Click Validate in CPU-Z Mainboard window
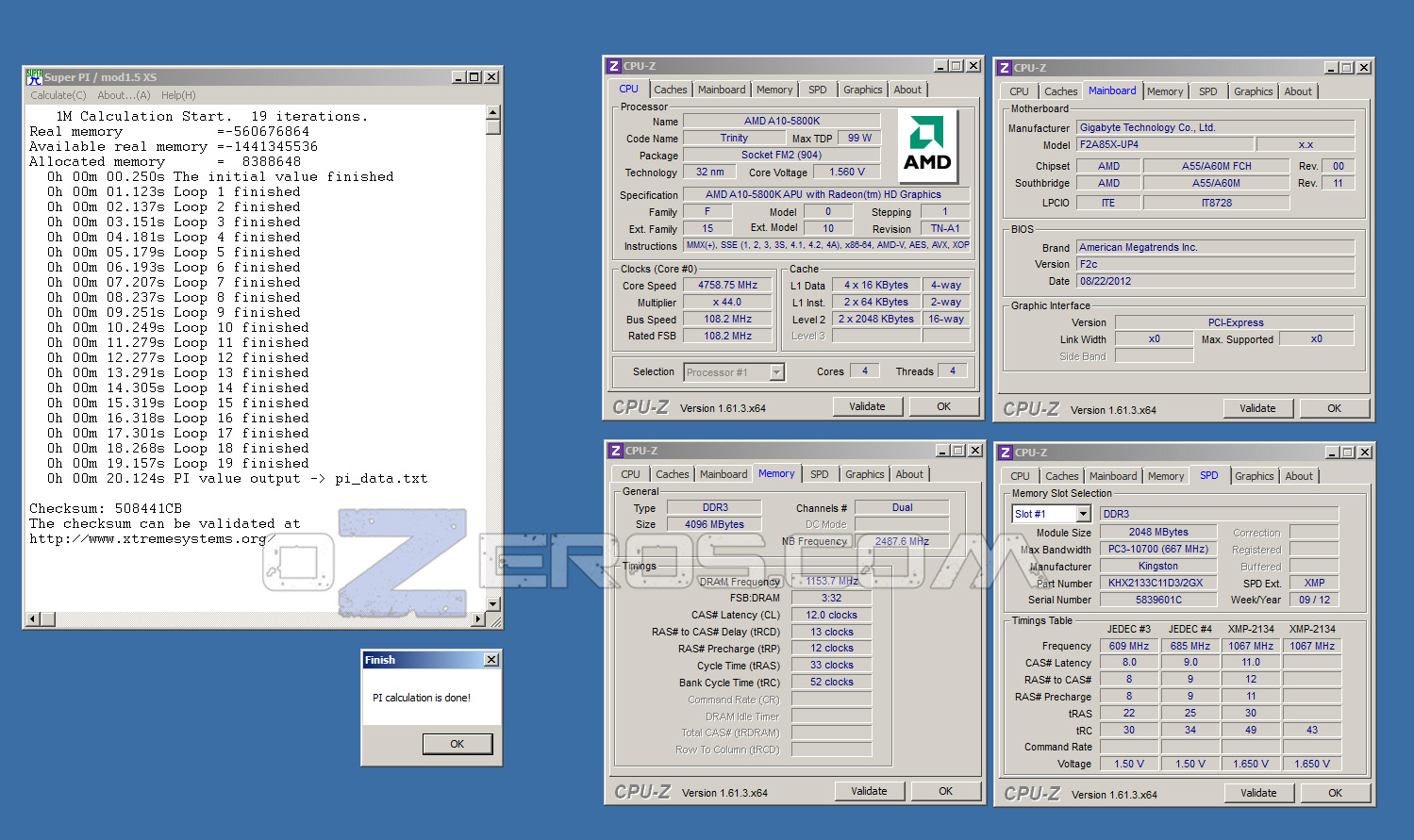This screenshot has width=1414, height=840. (1258, 408)
